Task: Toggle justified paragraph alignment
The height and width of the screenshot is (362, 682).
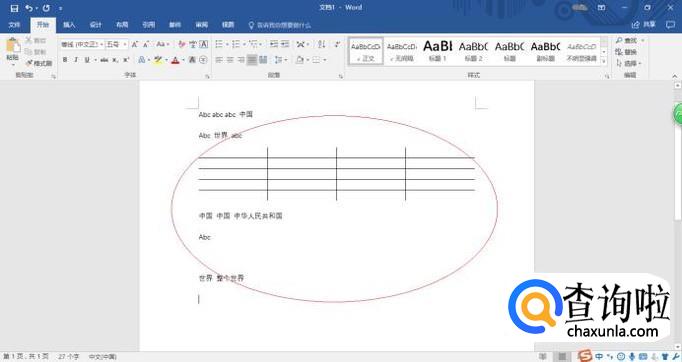Action: [x=252, y=60]
